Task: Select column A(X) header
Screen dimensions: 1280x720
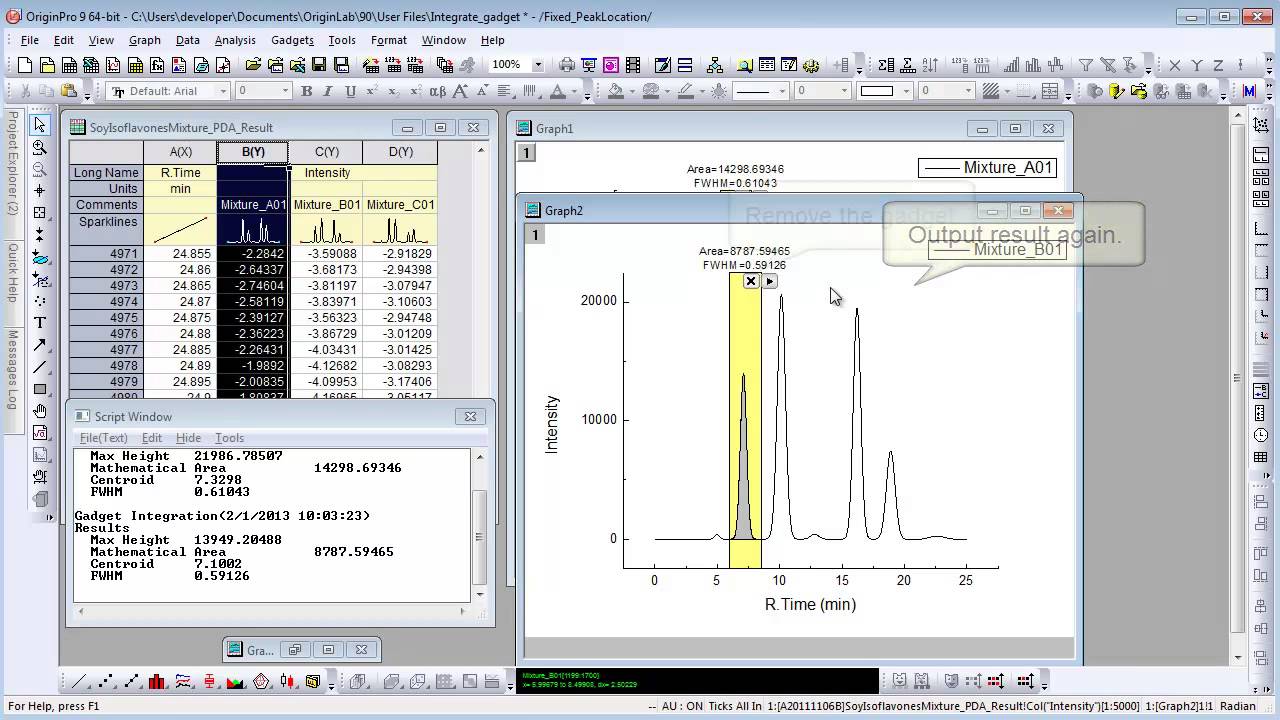Action: (x=180, y=152)
